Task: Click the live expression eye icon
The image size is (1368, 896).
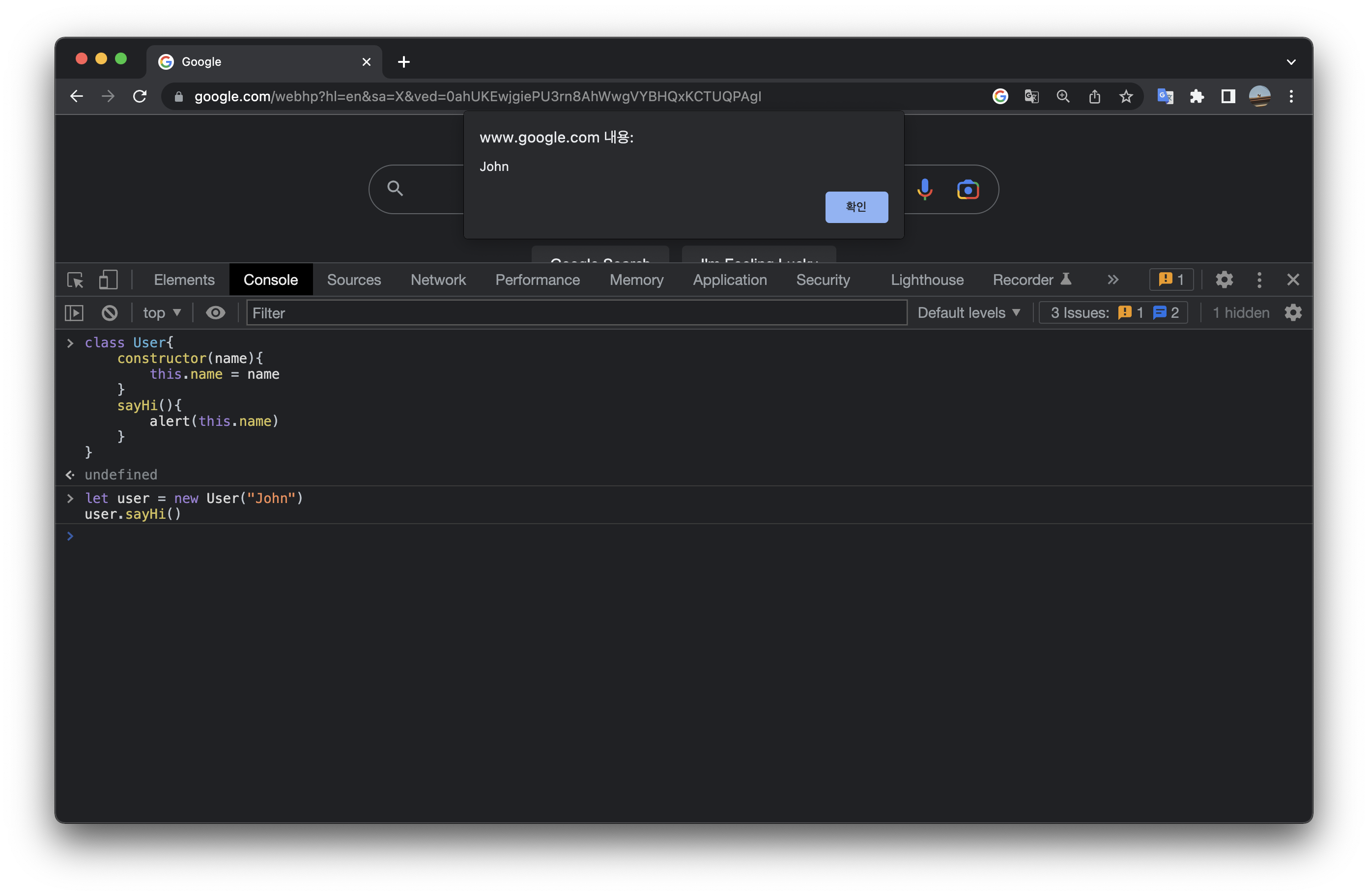Action: (x=216, y=312)
